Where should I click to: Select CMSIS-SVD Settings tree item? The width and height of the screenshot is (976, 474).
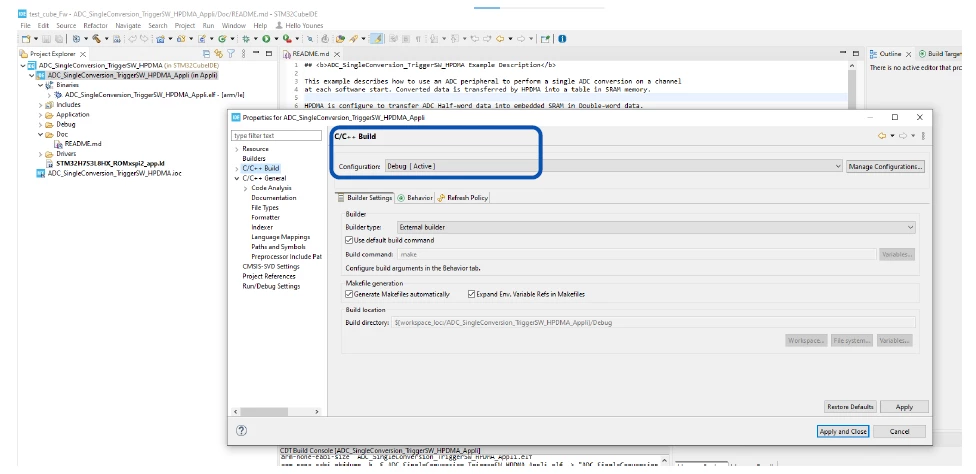(271, 266)
